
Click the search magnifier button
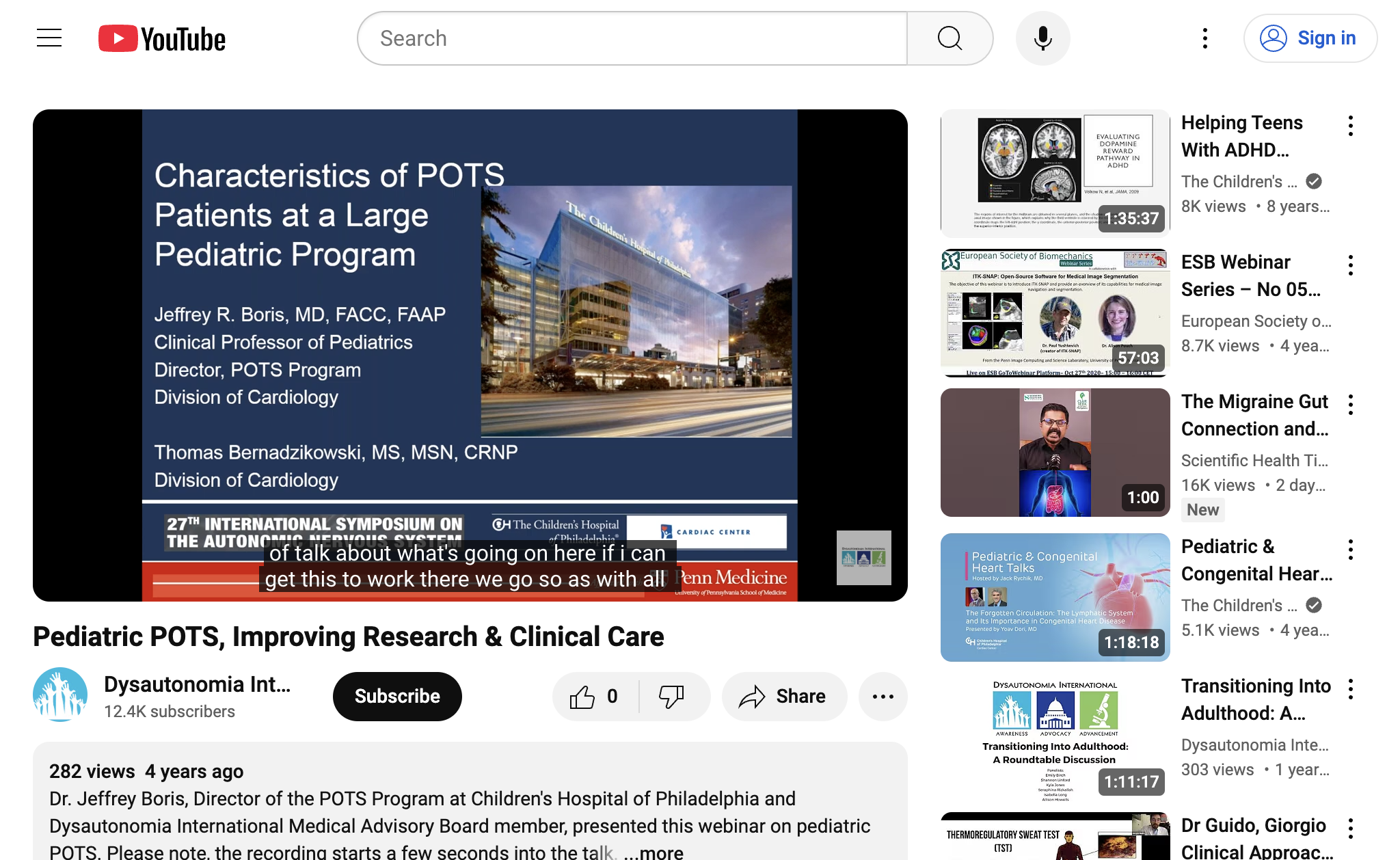(x=950, y=38)
